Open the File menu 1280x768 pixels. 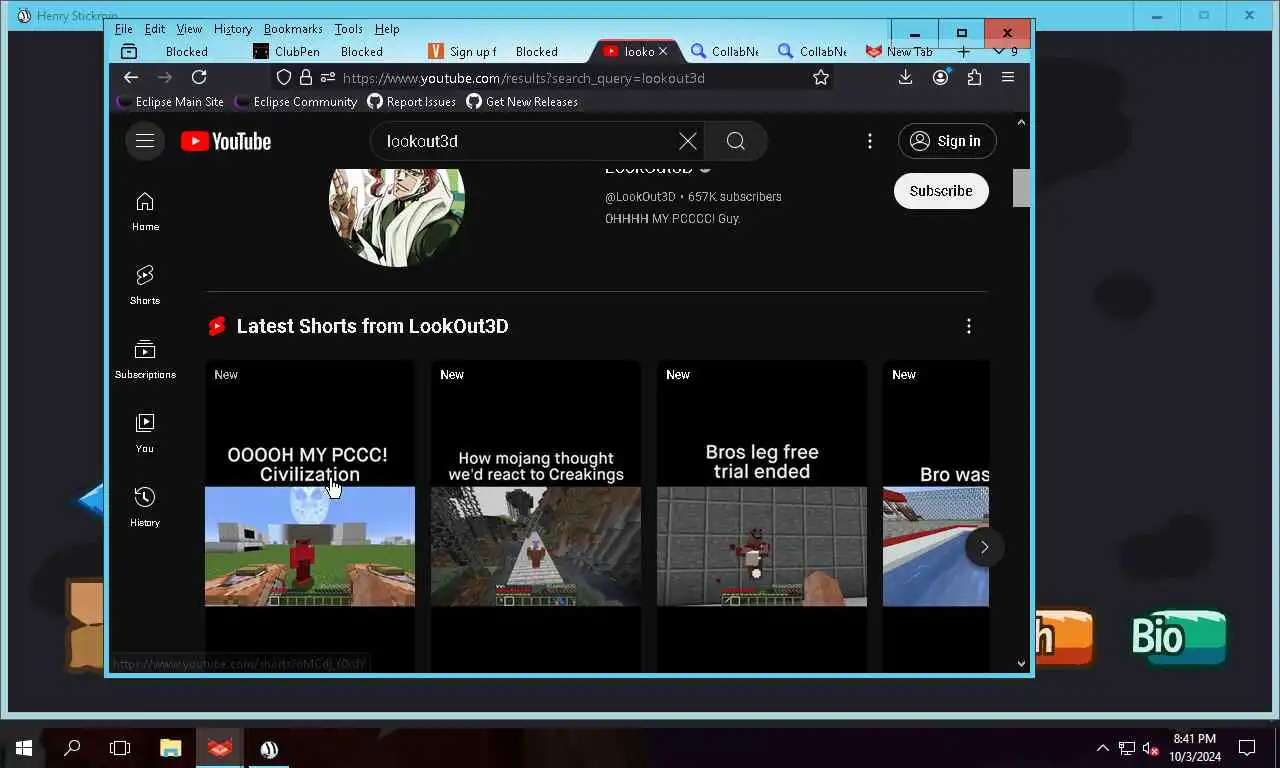(x=123, y=29)
